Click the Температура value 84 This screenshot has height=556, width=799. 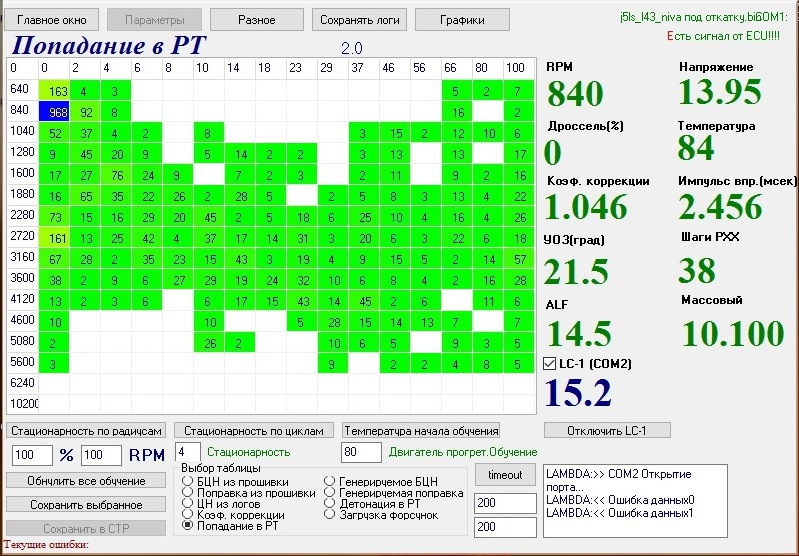tap(696, 148)
